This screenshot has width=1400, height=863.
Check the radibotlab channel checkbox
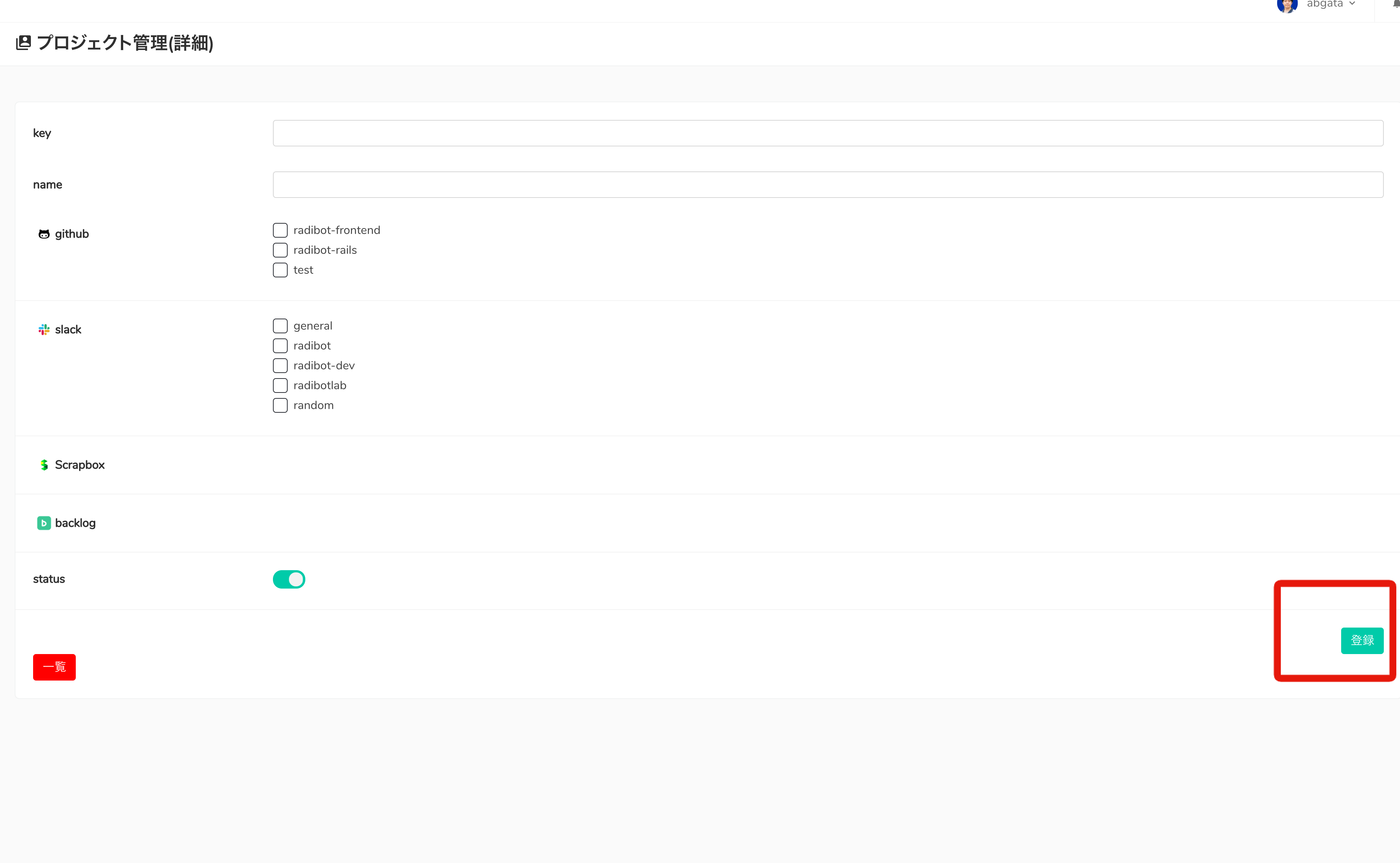[x=280, y=385]
